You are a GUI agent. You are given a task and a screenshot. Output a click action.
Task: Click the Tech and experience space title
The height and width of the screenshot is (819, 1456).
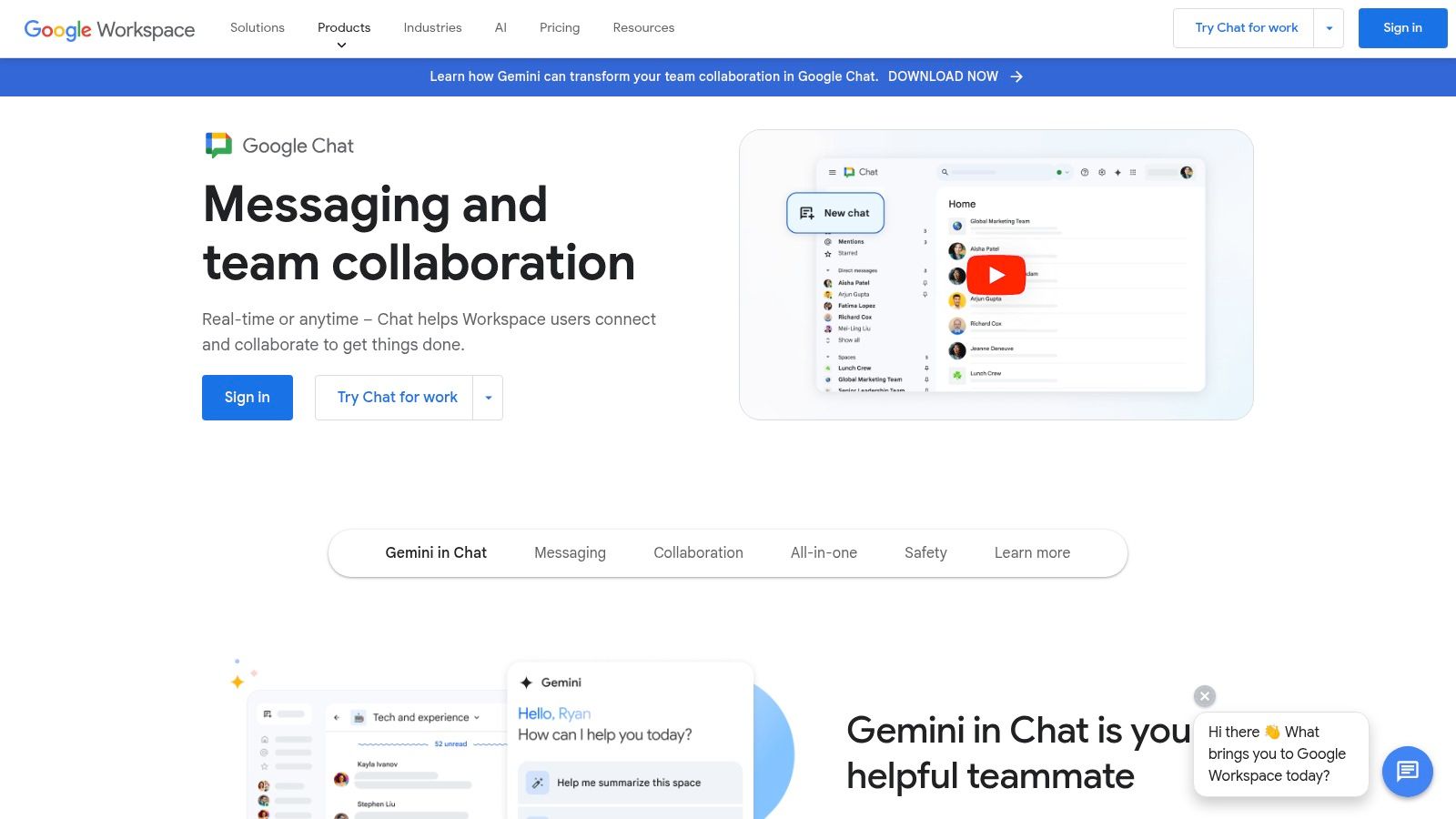(420, 717)
